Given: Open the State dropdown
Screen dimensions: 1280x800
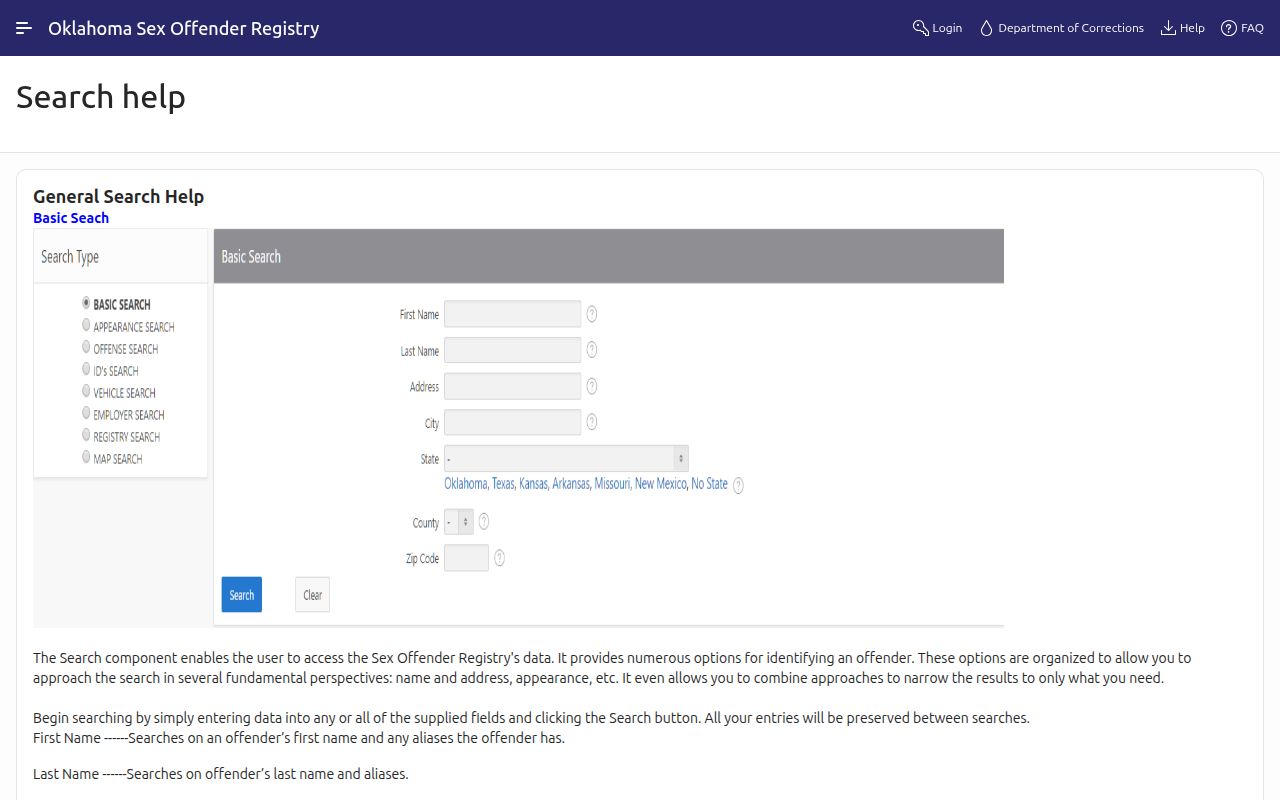Looking at the screenshot, I should (x=566, y=459).
